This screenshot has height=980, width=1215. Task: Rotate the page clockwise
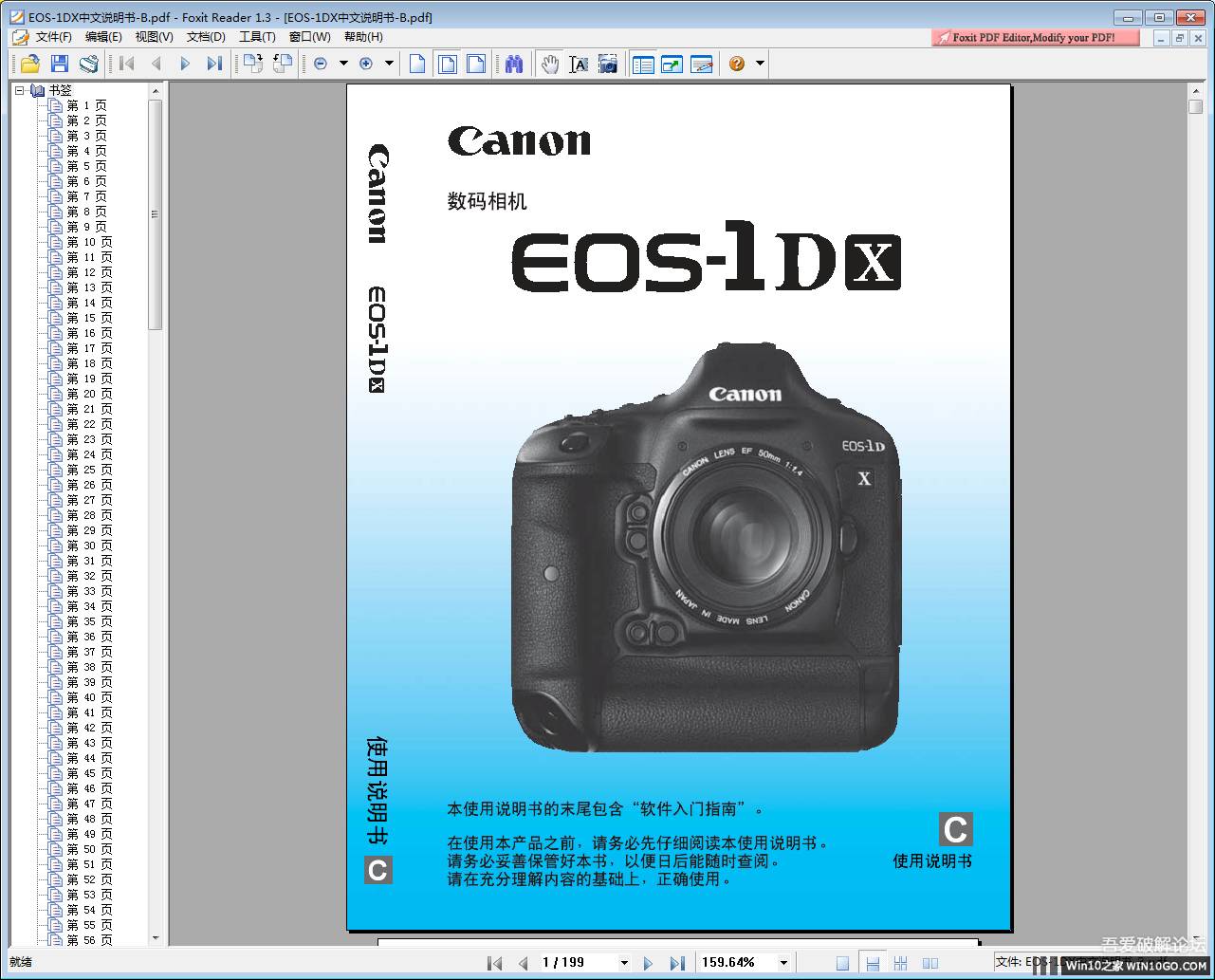click(x=252, y=64)
